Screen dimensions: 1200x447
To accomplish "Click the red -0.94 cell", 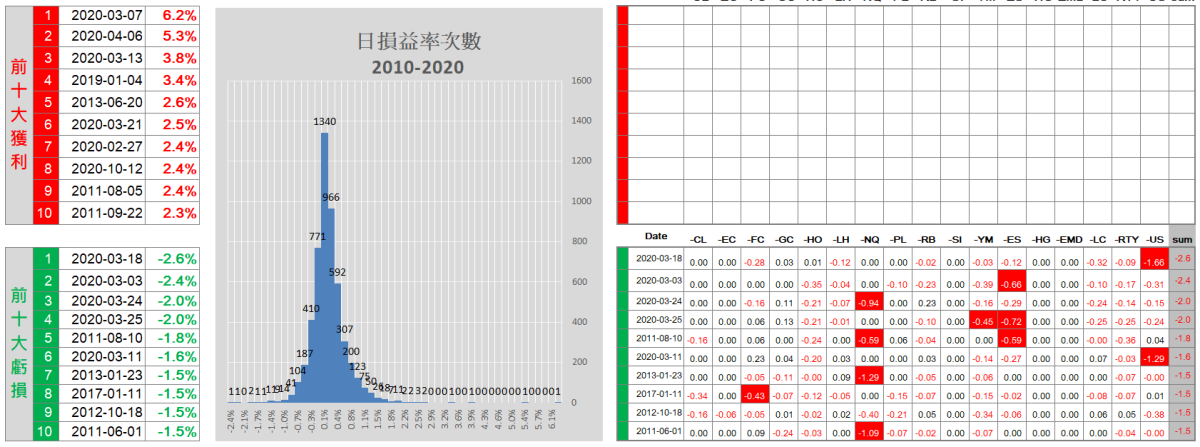I will coord(870,302).
